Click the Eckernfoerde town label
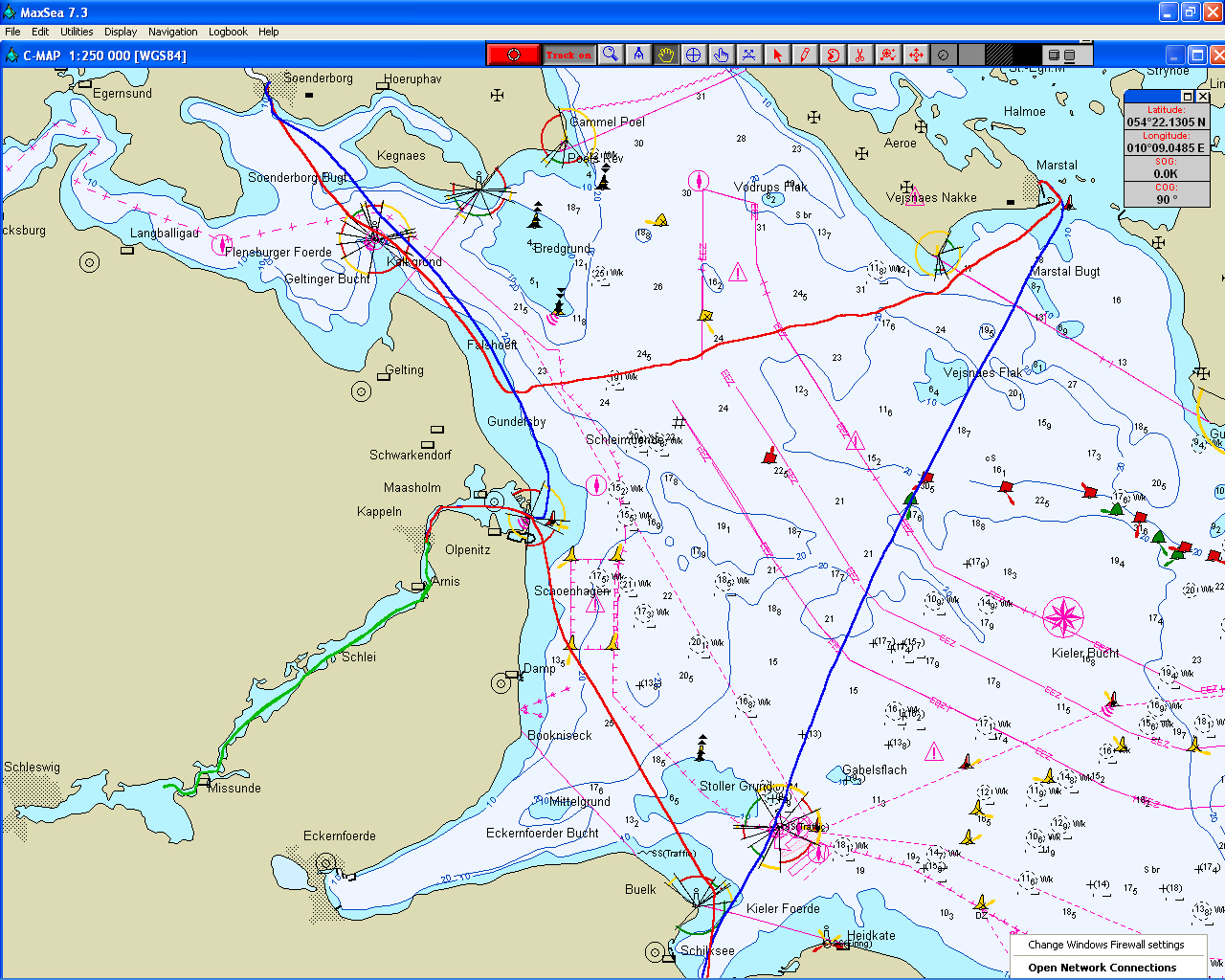The height and width of the screenshot is (980, 1225). pyautogui.click(x=340, y=835)
